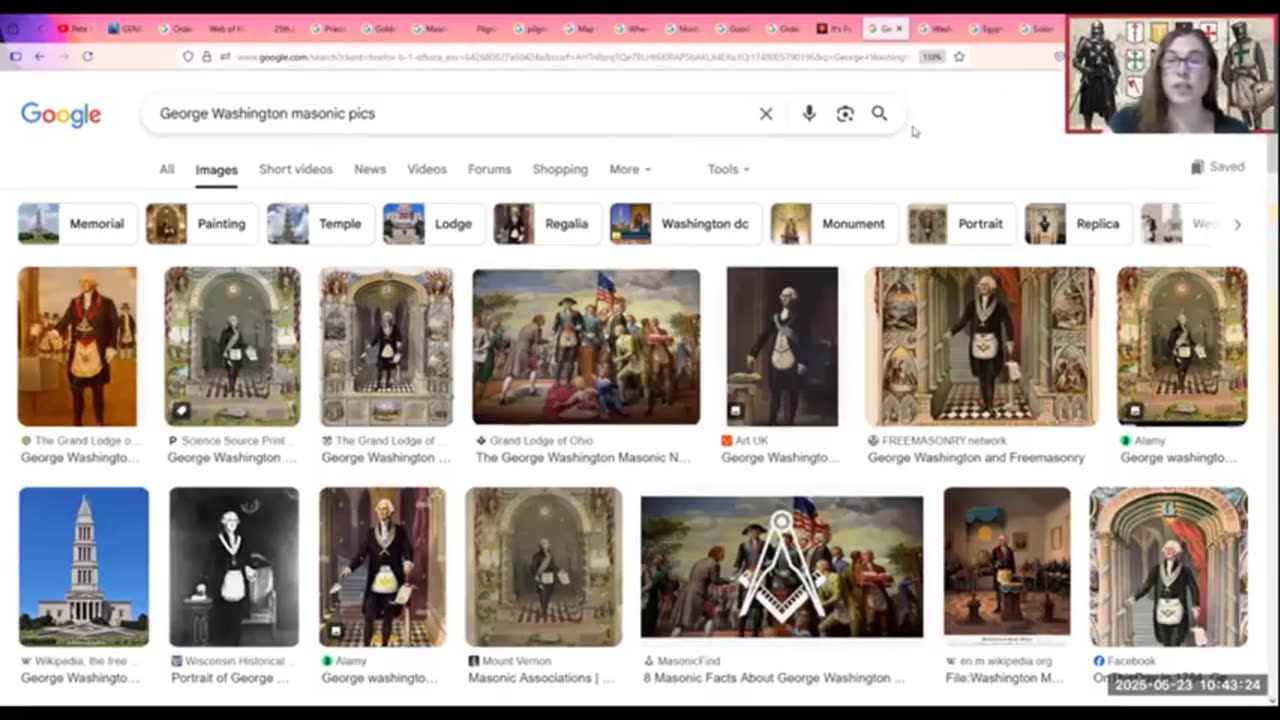Open Google Lens image search
Image resolution: width=1280 pixels, height=720 pixels.
point(845,114)
